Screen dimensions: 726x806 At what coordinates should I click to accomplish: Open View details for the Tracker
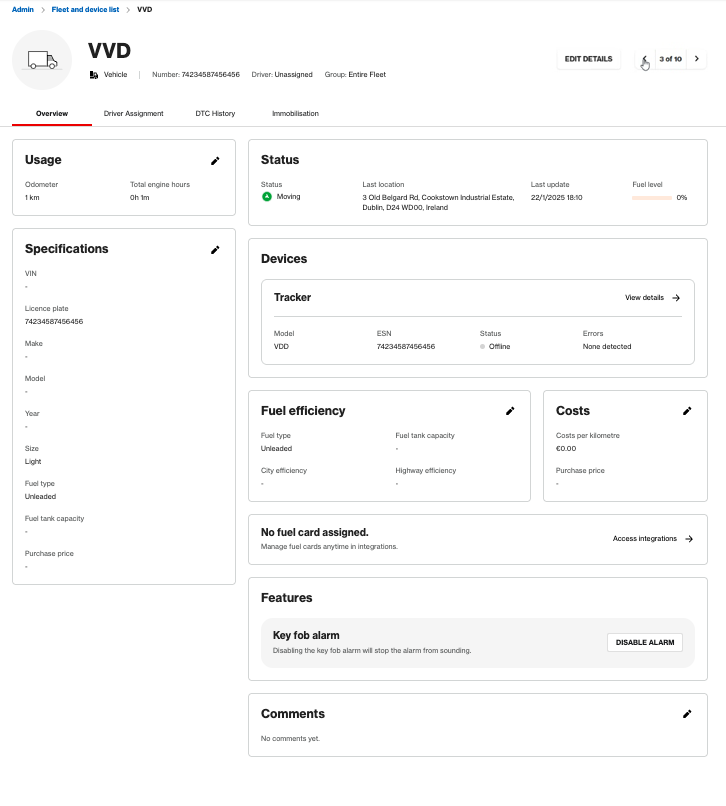click(x=652, y=298)
